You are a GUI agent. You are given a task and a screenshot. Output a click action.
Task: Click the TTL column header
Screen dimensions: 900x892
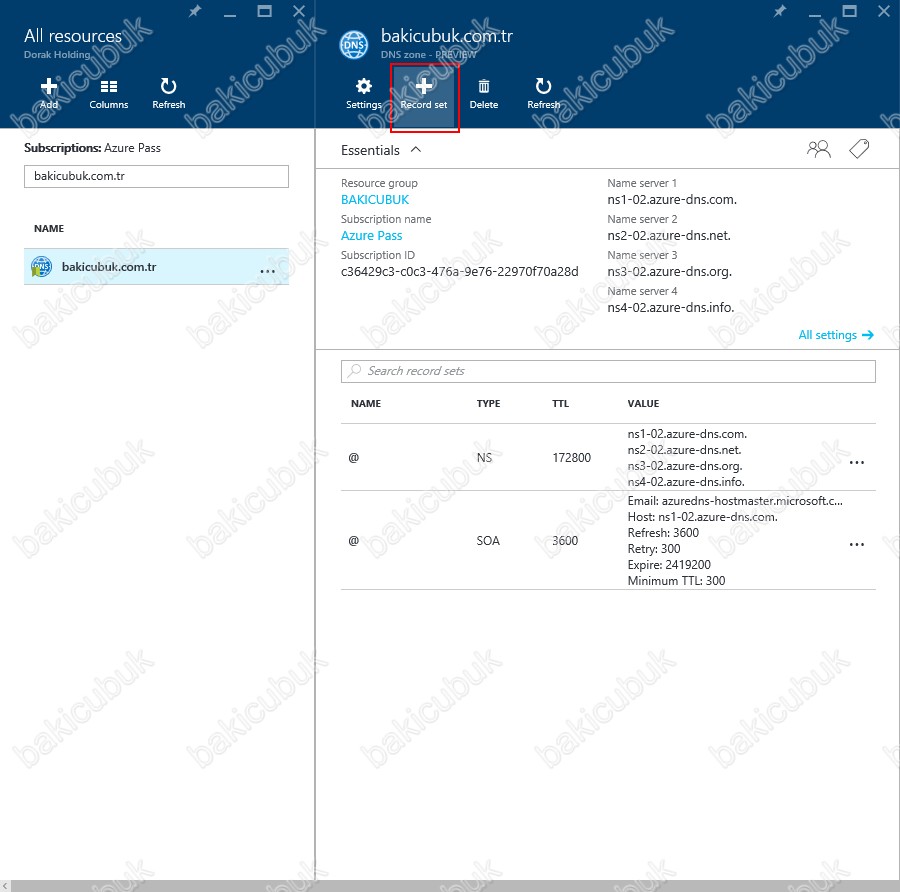[560, 404]
